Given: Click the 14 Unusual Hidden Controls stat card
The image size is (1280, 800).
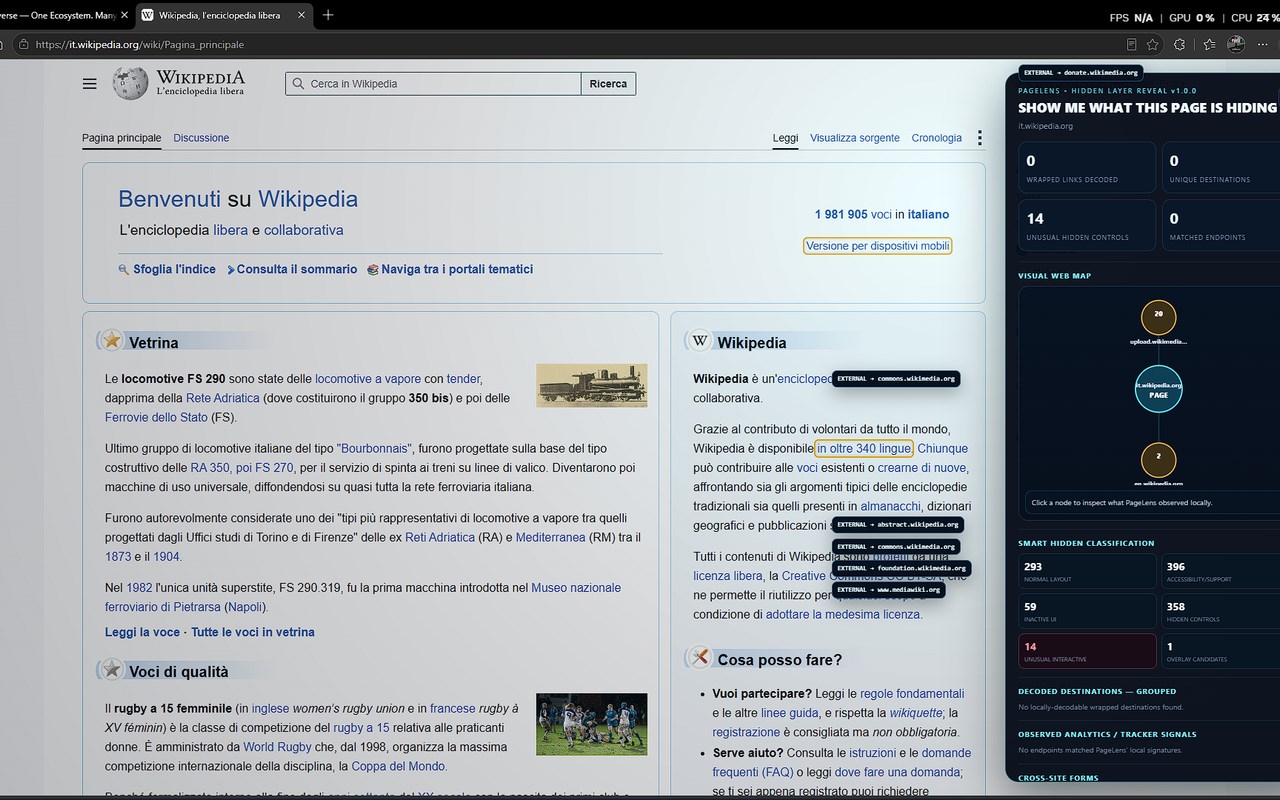Looking at the screenshot, I should (1087, 225).
